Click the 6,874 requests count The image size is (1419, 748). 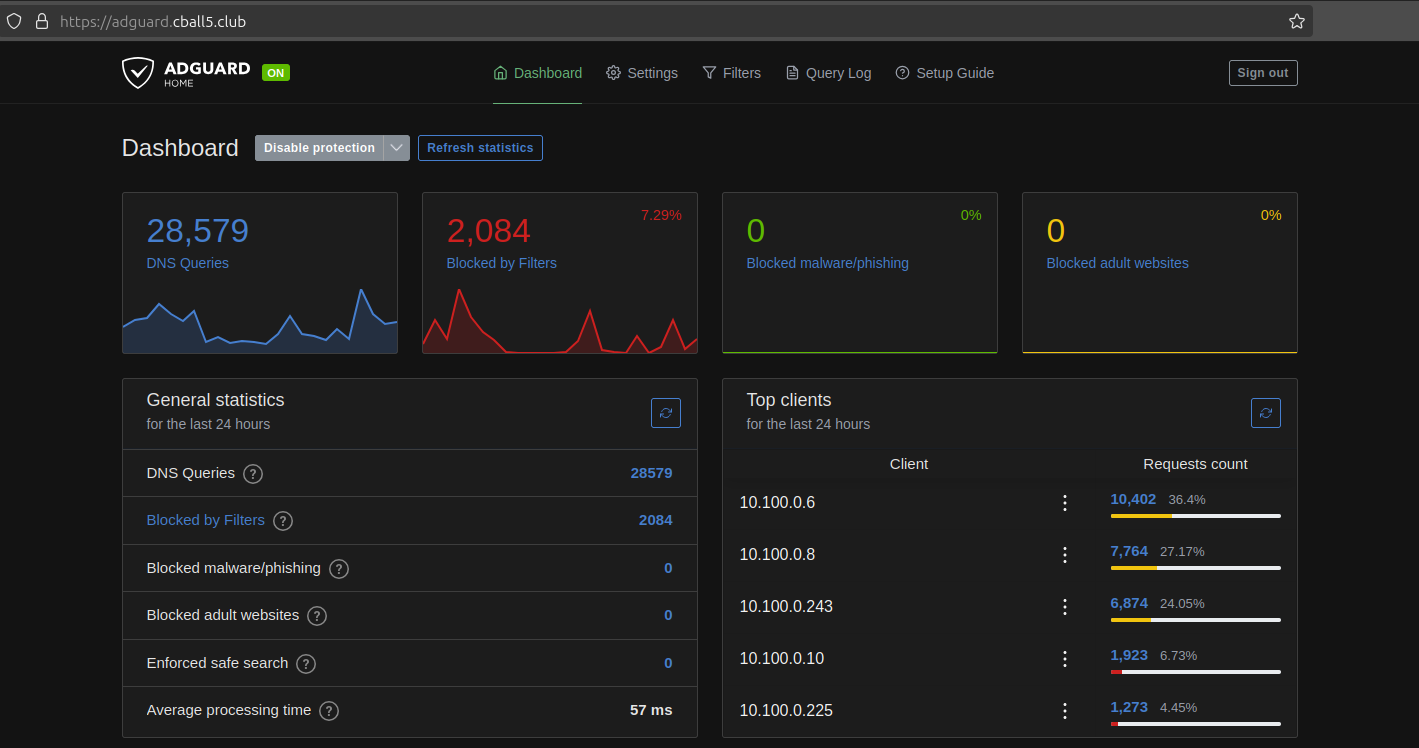1129,603
